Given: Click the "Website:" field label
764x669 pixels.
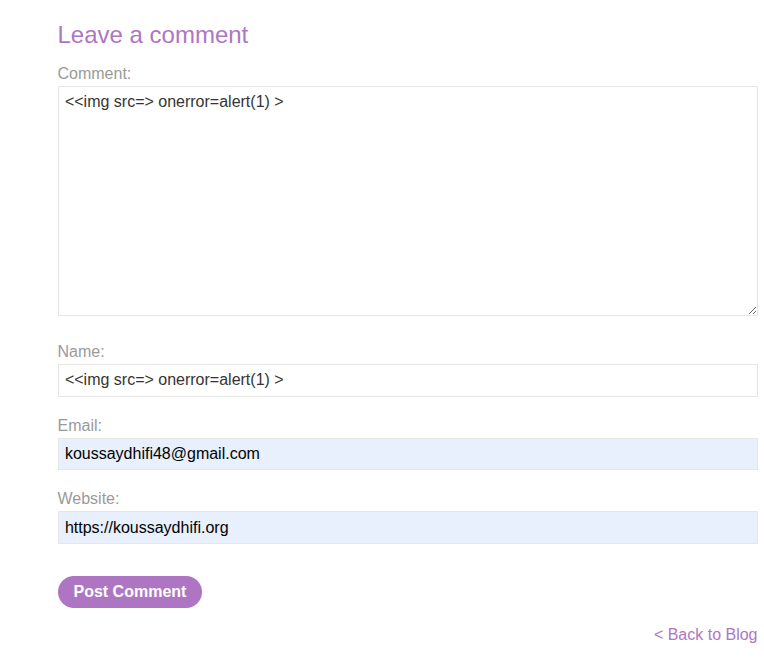Looking at the screenshot, I should point(88,499).
